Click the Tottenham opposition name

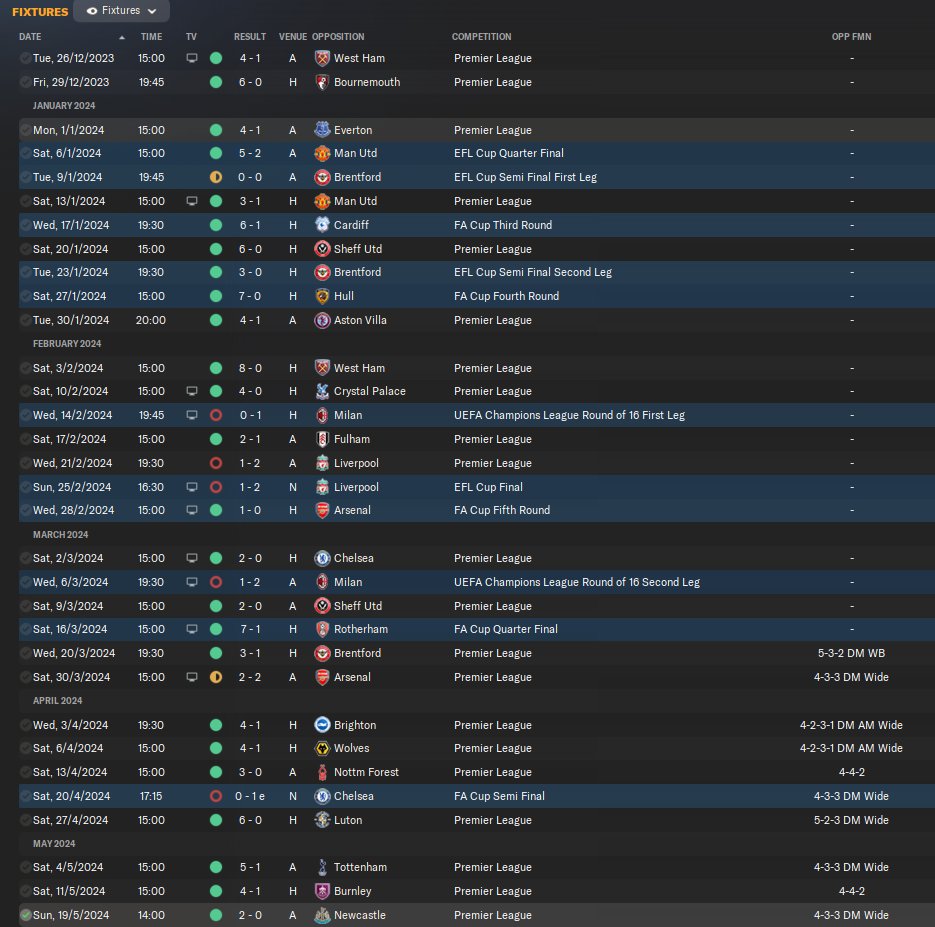pyautogui.click(x=360, y=867)
